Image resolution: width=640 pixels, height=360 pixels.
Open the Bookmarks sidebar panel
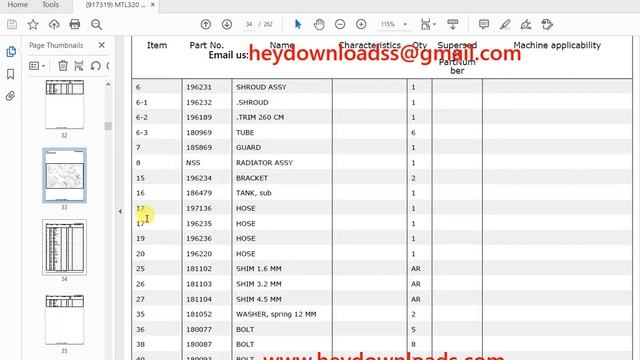tap(11, 74)
